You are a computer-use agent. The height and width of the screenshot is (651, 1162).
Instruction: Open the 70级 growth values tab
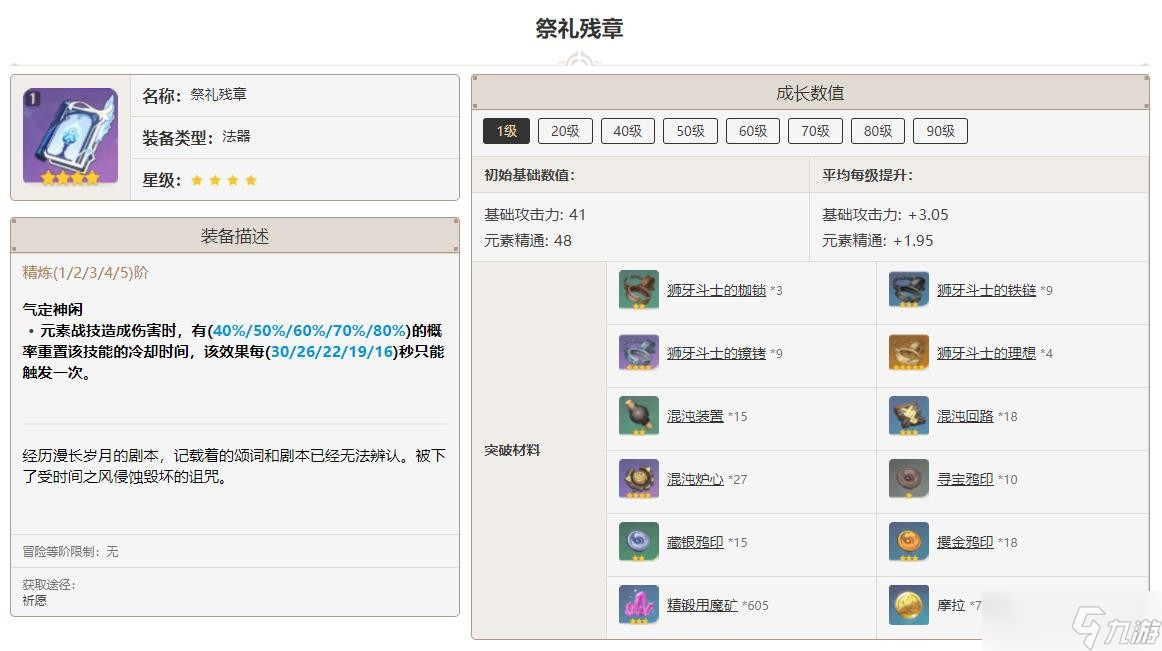click(x=815, y=131)
